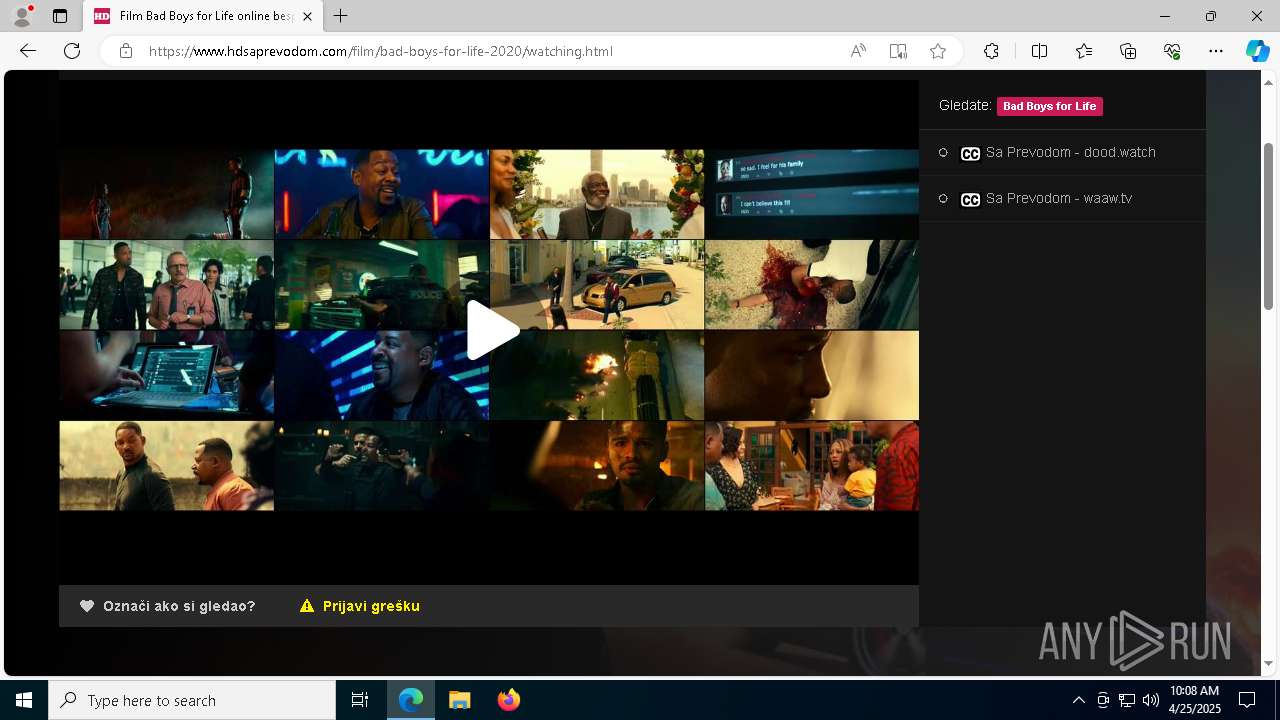The height and width of the screenshot is (720, 1280).
Task: Open the volume control in tray
Action: (x=1151, y=700)
